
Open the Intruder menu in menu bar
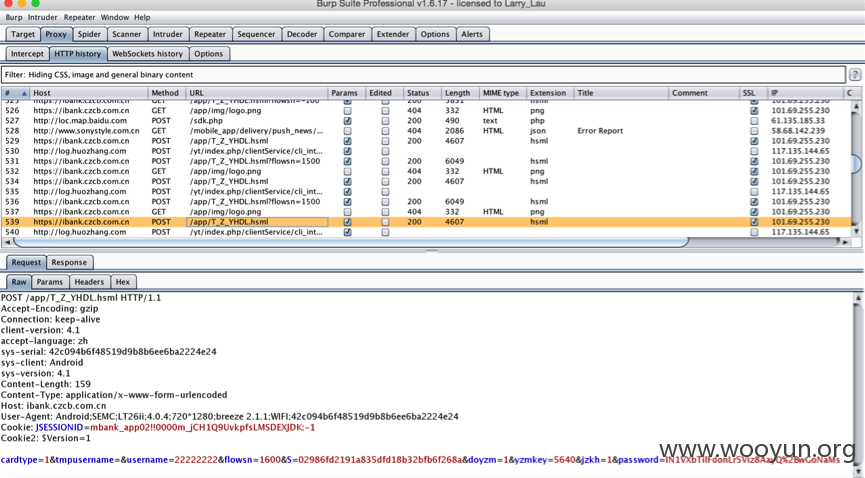(42, 17)
